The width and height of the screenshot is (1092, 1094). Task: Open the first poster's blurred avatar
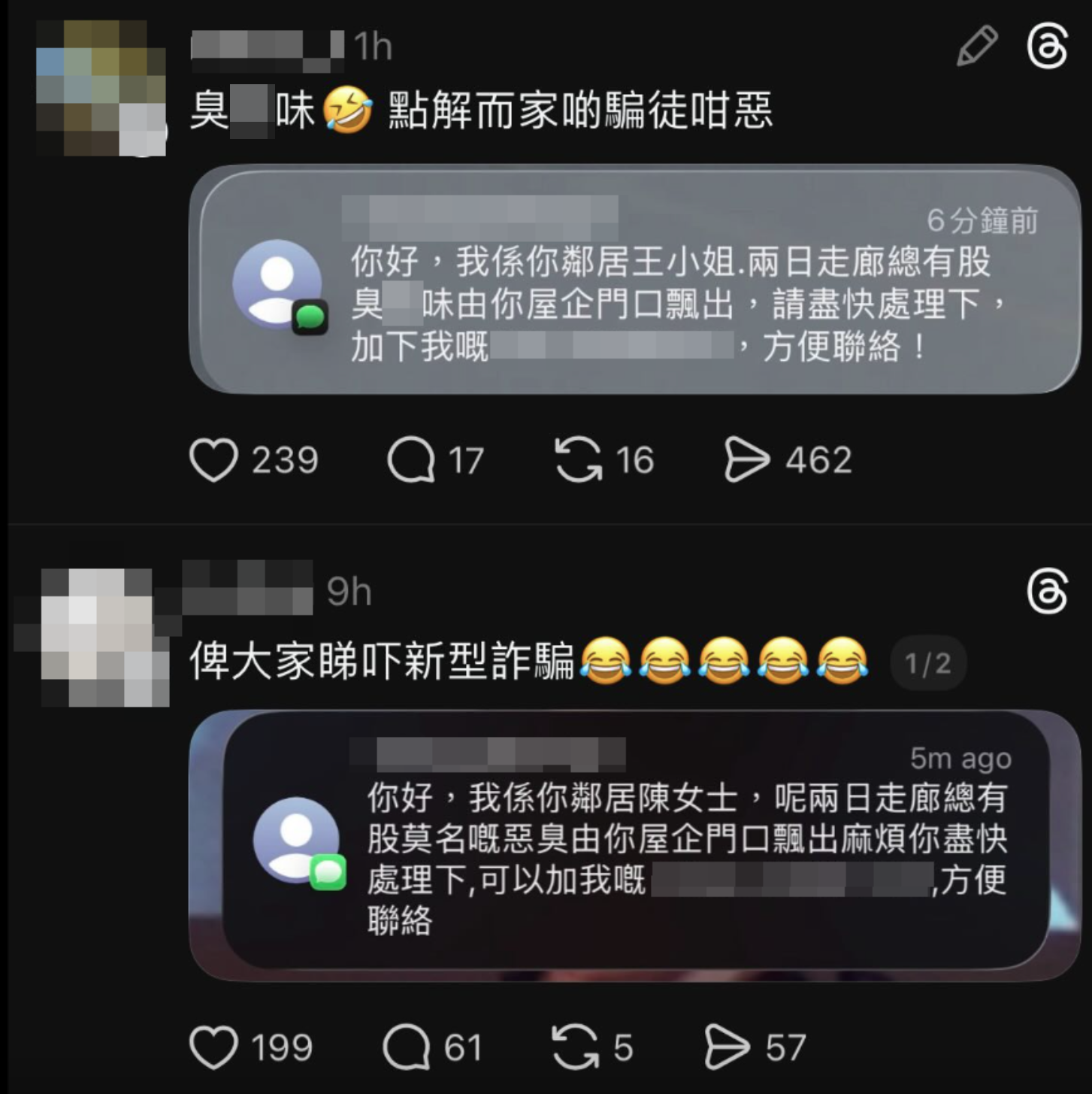[101, 88]
